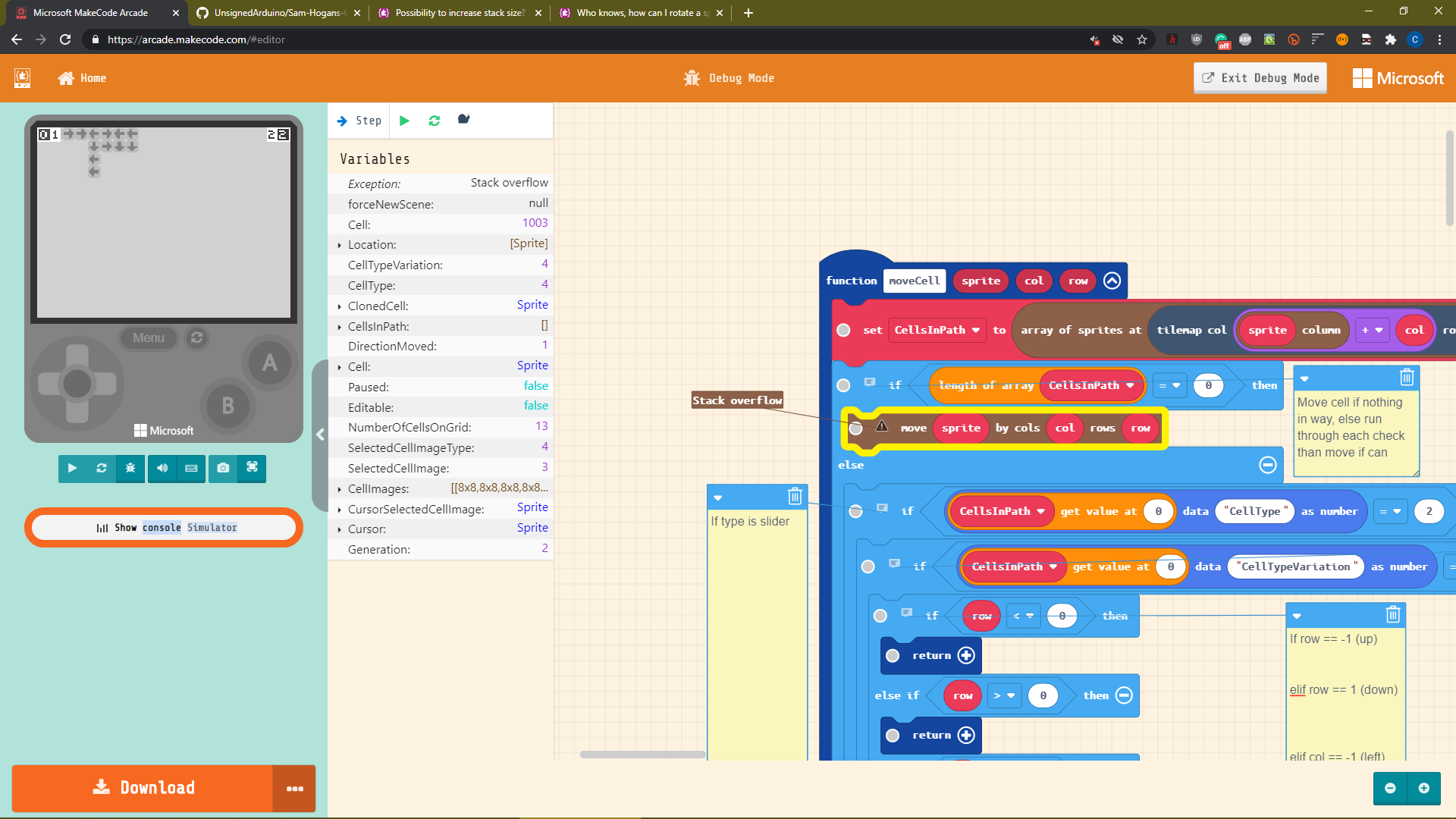Viewport: 1456px width, 819px height.
Task: Go to Home in MakeCode header
Action: tap(82, 78)
